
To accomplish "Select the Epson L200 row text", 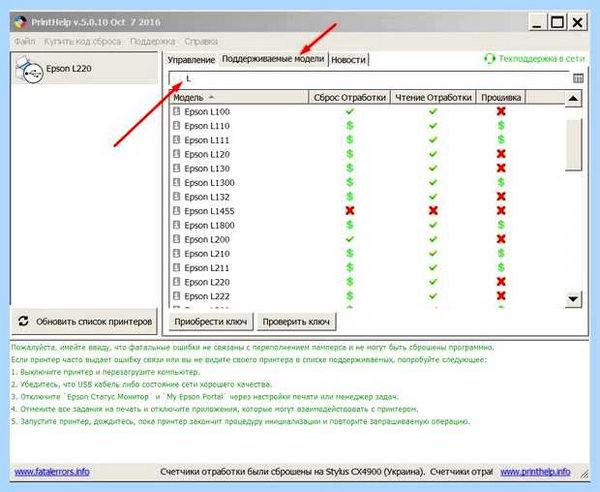I will click(207, 239).
